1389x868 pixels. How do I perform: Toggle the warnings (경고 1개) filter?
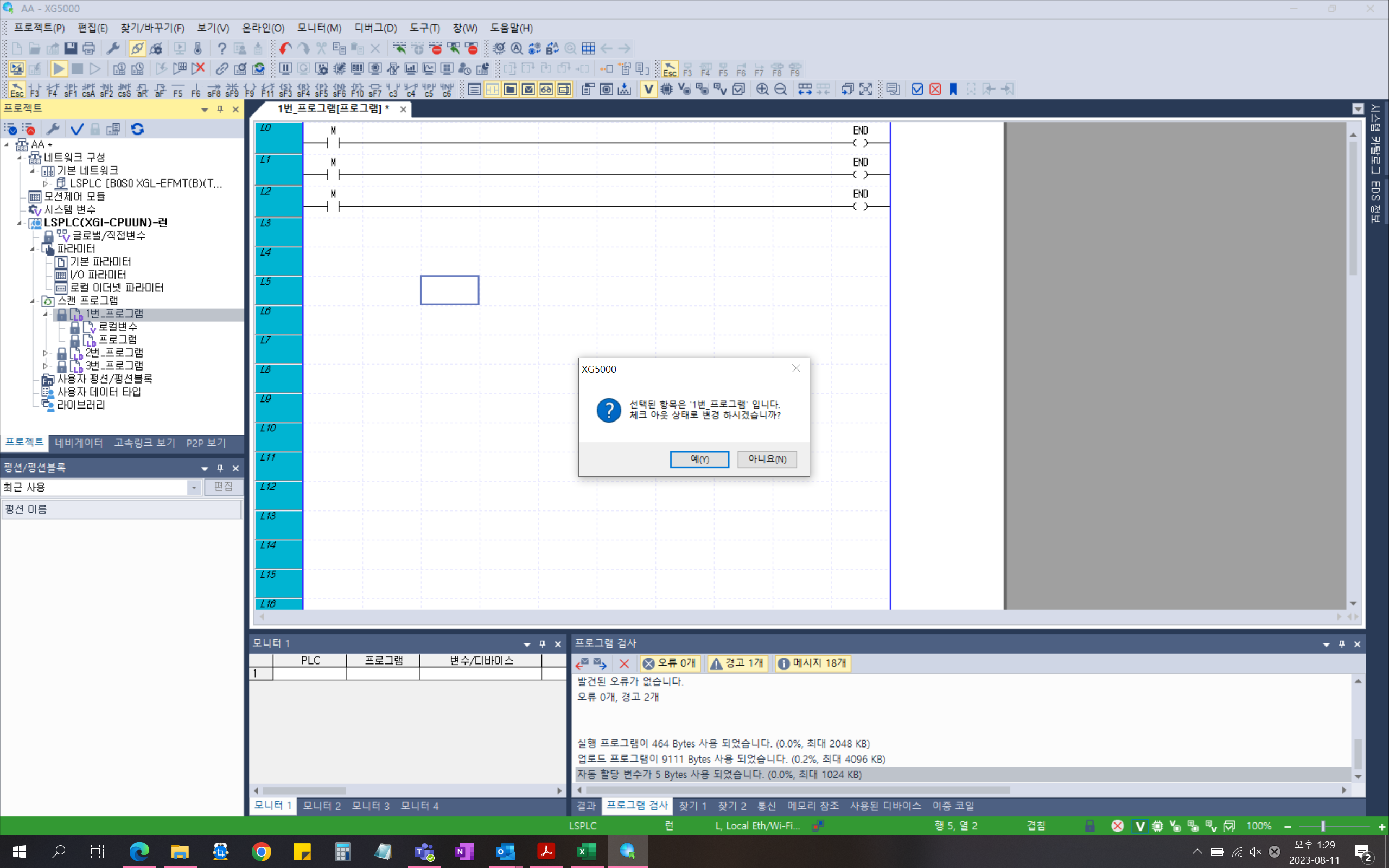737,663
